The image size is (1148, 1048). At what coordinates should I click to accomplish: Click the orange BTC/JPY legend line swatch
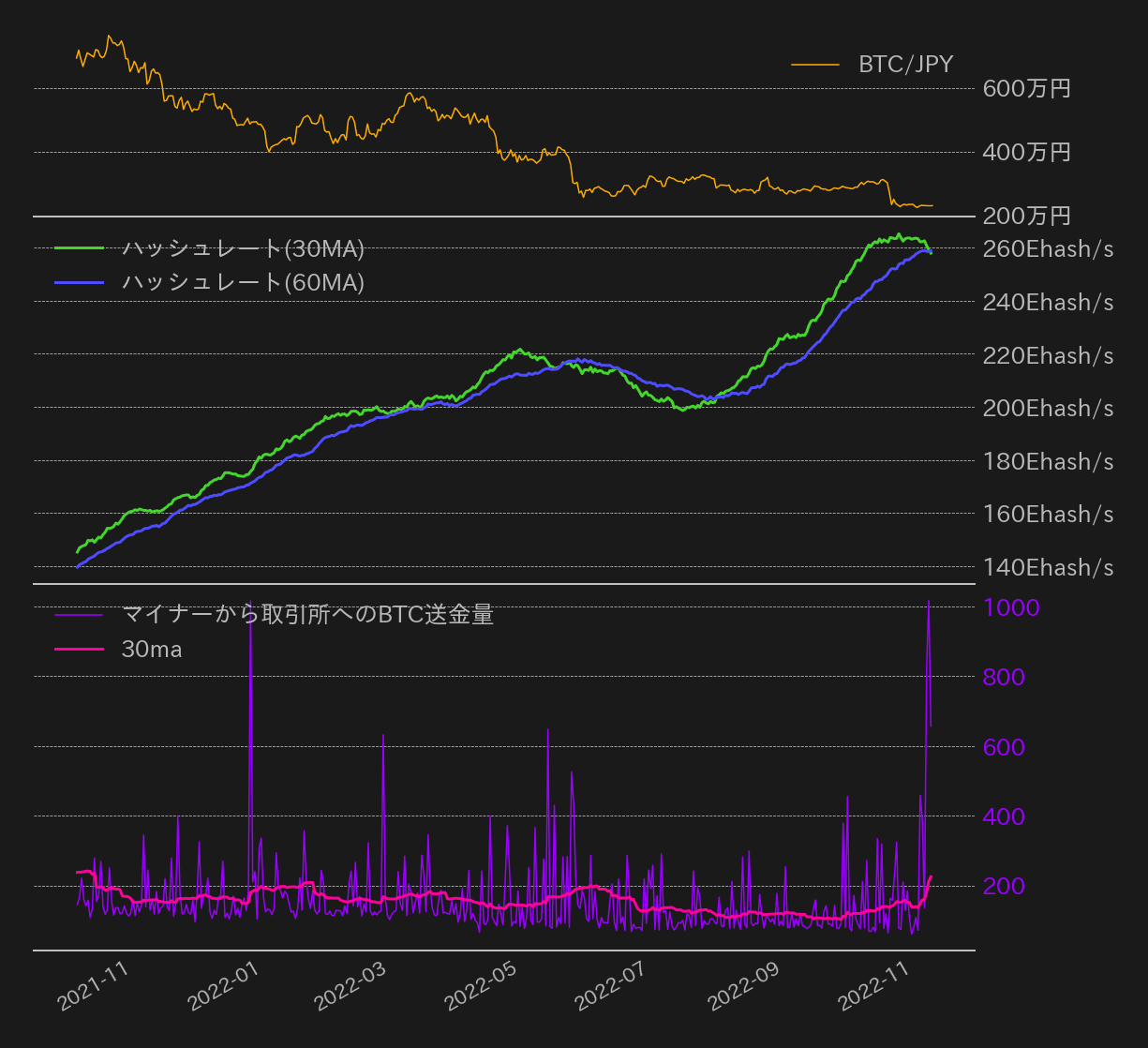814,65
